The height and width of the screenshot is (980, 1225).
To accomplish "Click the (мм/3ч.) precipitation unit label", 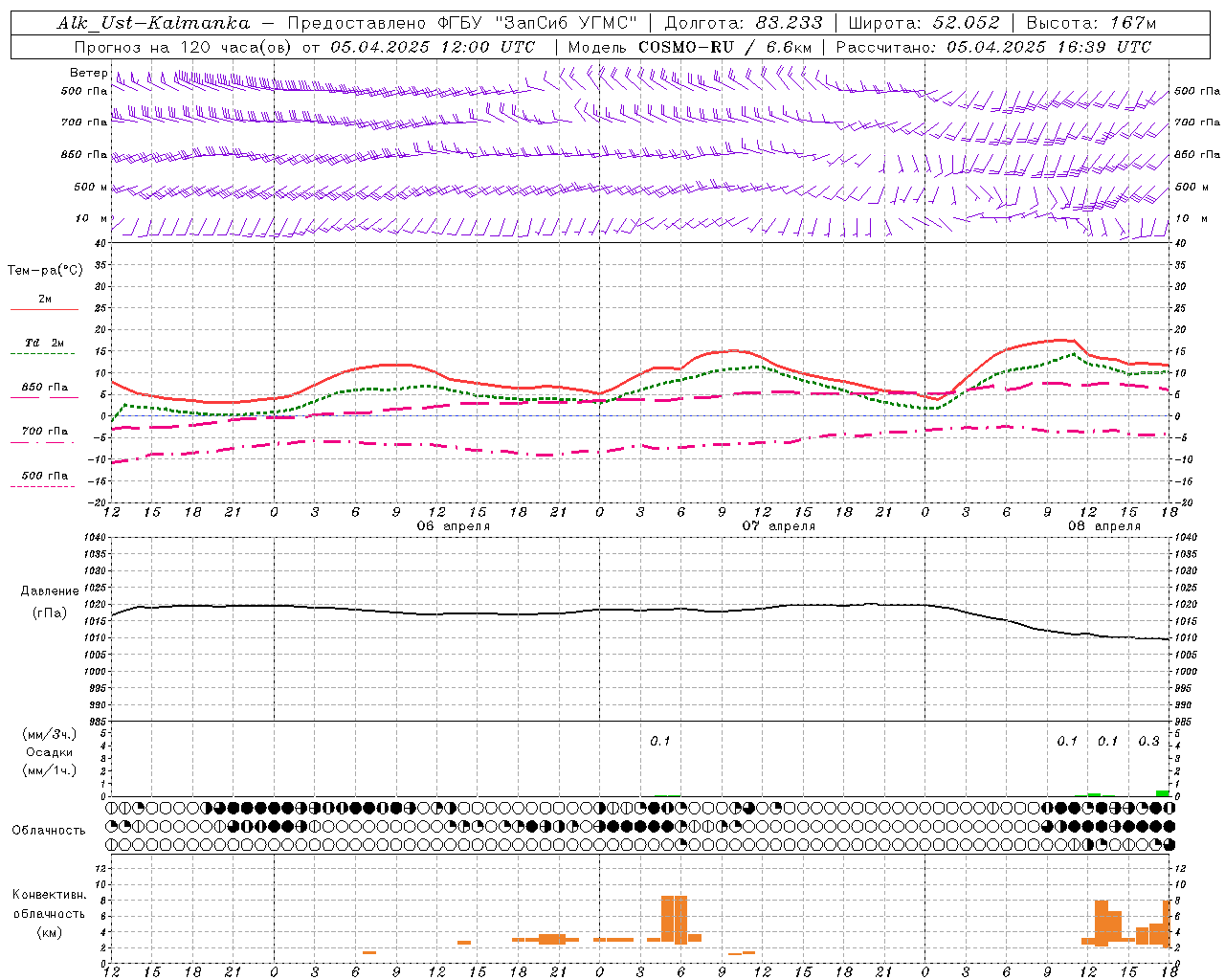I will click(50, 734).
